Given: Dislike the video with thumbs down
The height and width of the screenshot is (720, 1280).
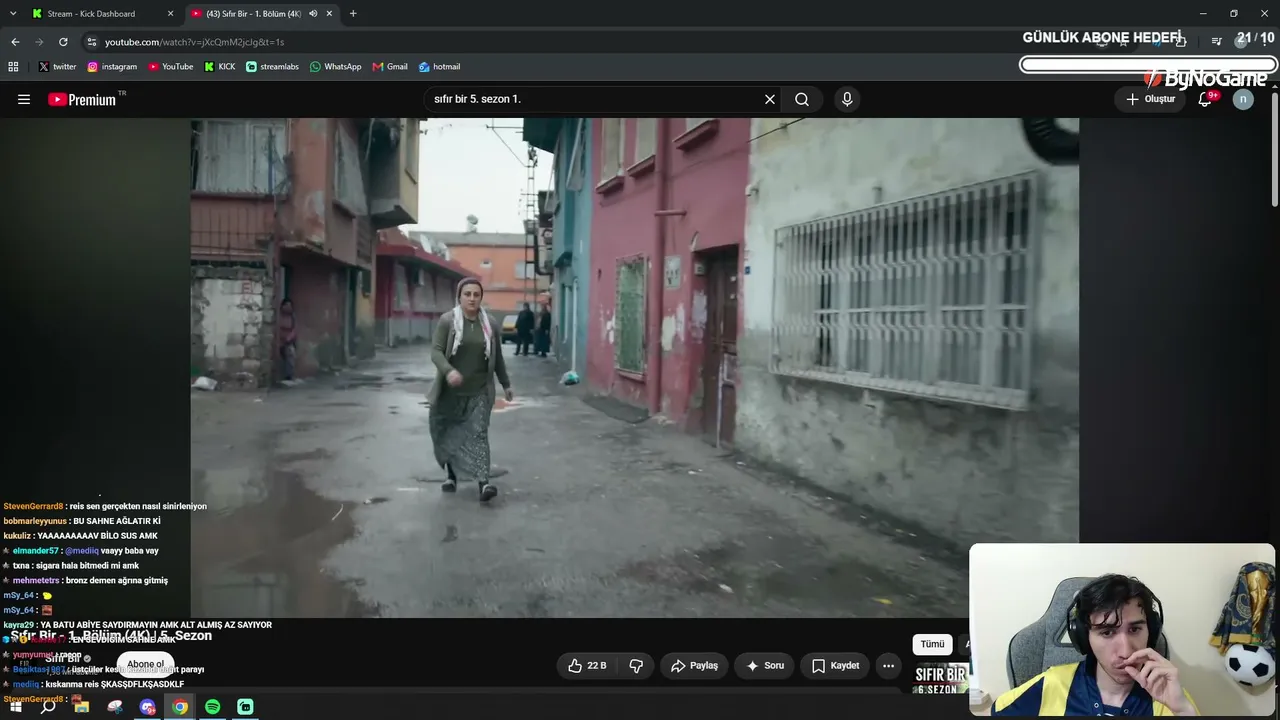Looking at the screenshot, I should point(636,665).
